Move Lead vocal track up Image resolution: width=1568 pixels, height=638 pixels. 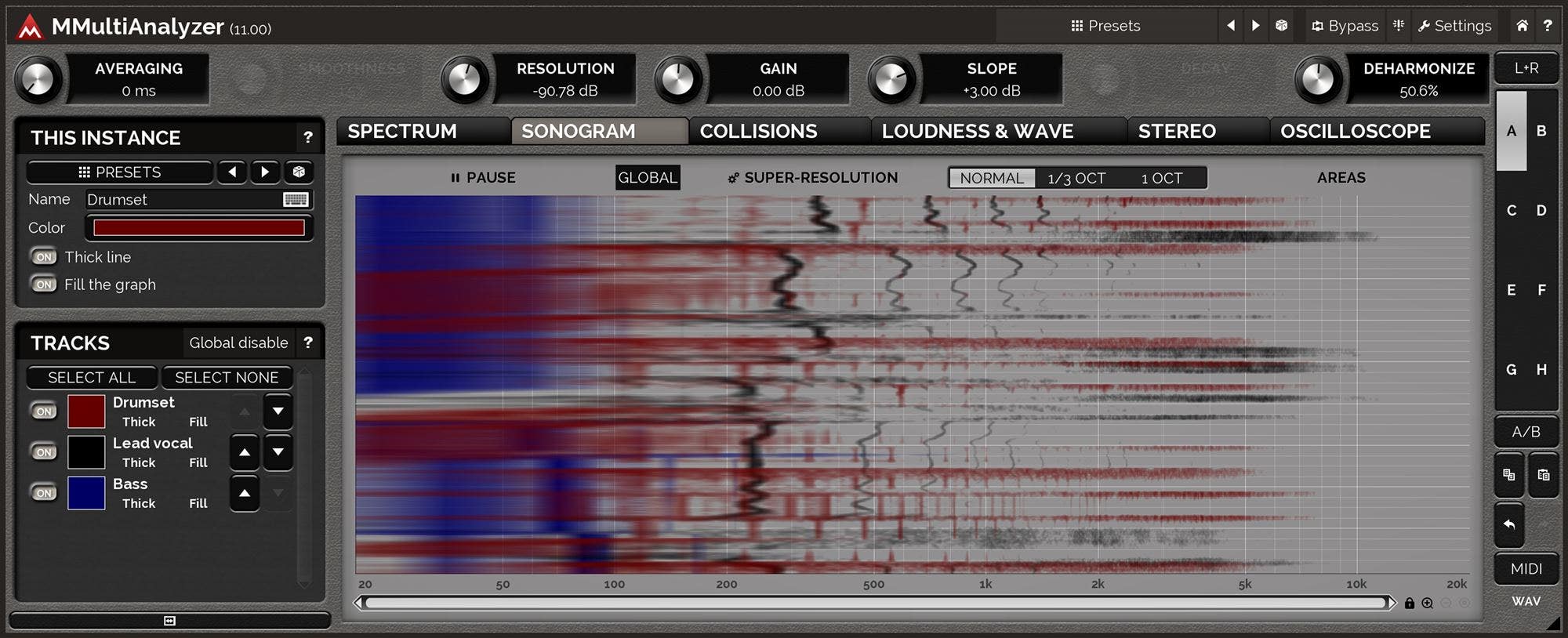pyautogui.click(x=245, y=452)
